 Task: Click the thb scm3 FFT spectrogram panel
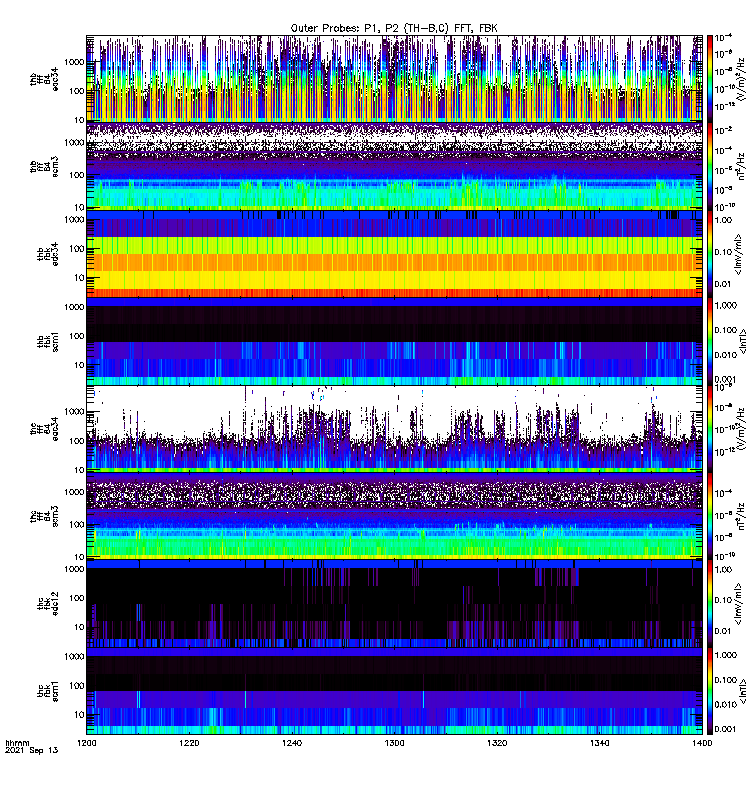tap(394, 166)
